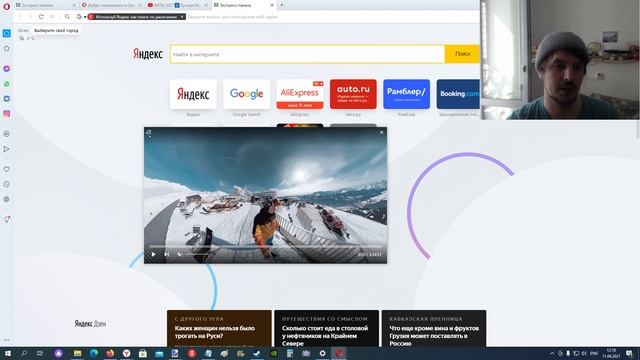
Task: Open Microsoft Store from taskbar
Action: coord(143,353)
